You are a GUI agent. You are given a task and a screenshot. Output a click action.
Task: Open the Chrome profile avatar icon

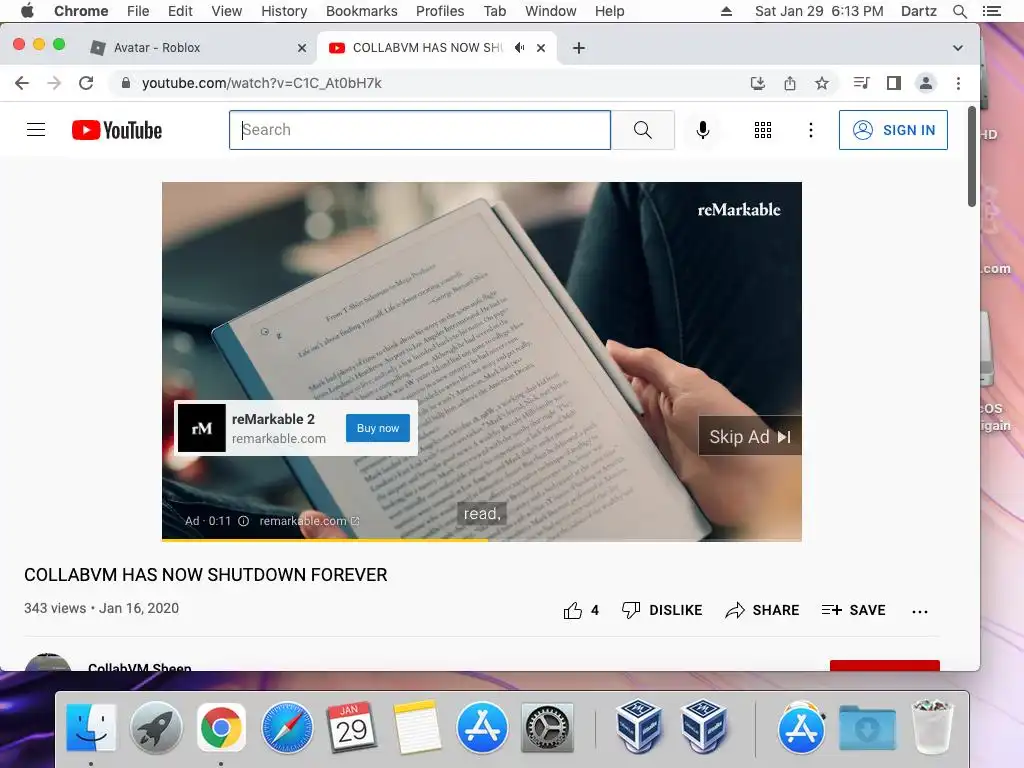point(925,83)
